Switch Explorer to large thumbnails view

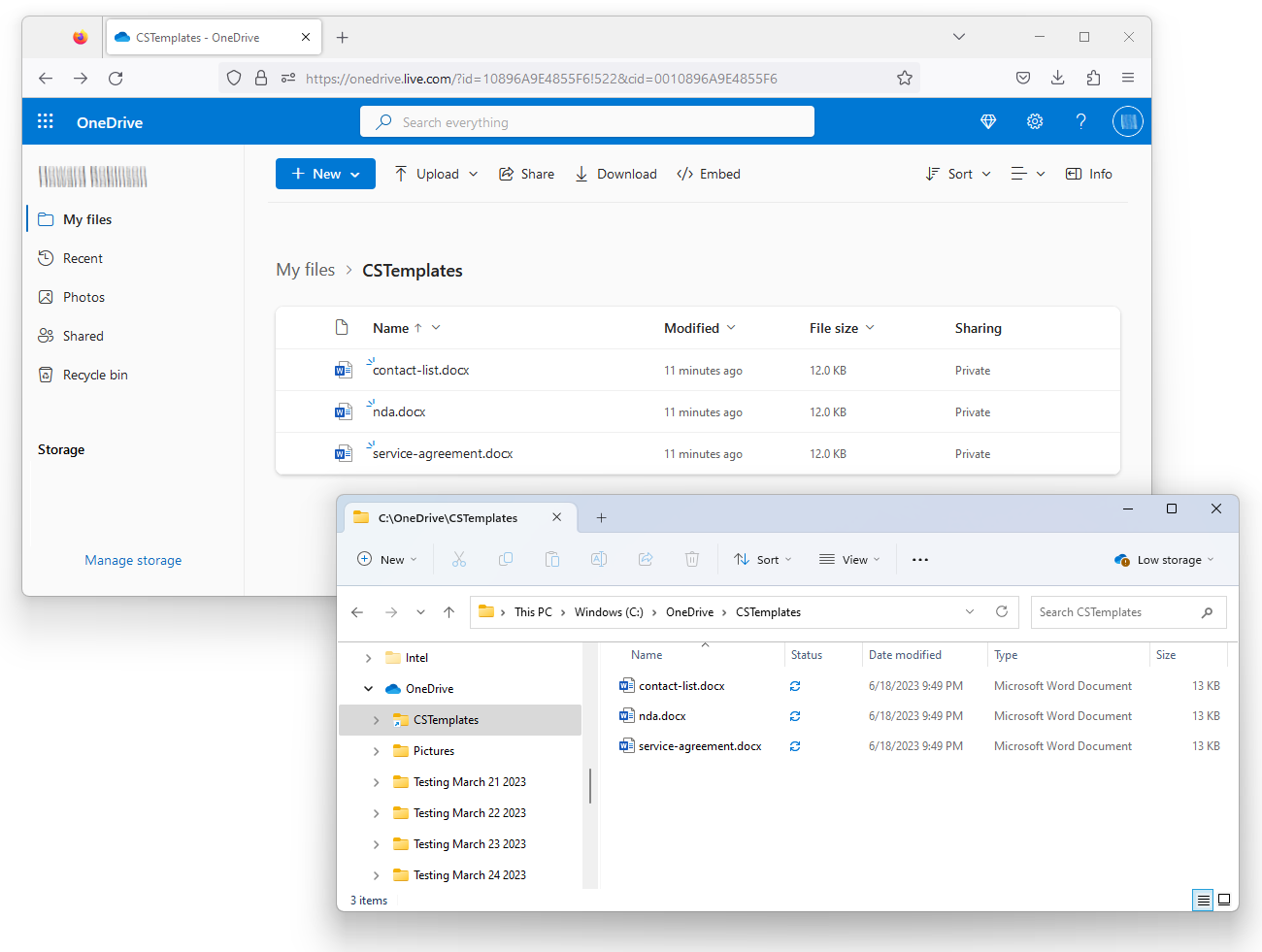1224,900
